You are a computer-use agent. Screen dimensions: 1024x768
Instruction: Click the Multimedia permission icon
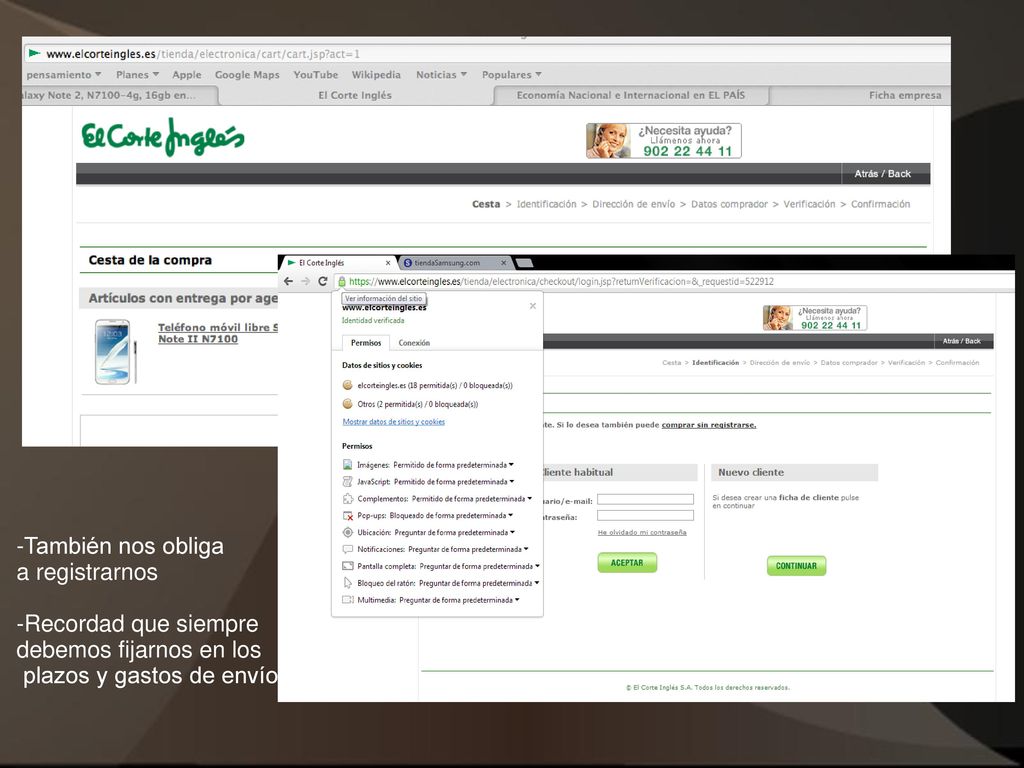(x=347, y=600)
